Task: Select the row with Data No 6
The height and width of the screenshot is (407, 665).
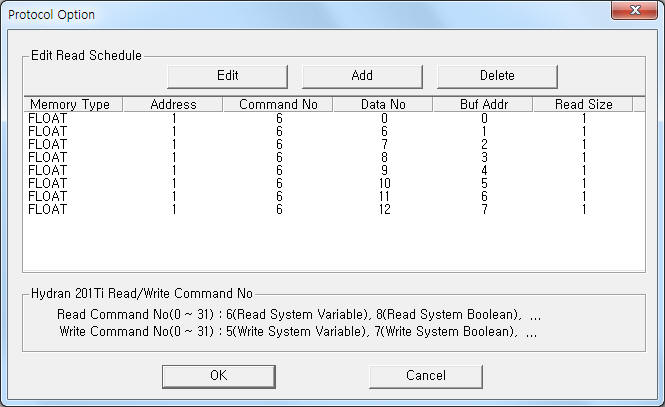Action: 334,131
